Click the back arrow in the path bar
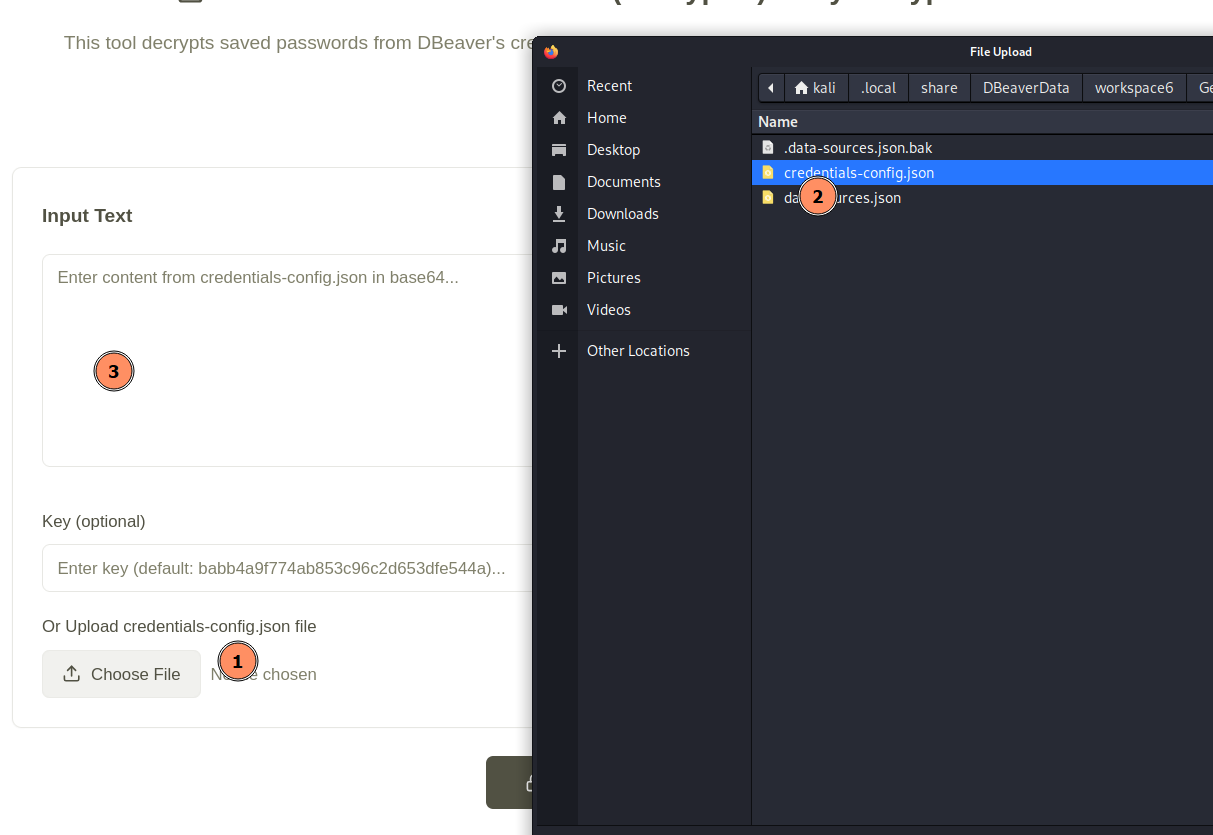Screen dimensions: 1213x835 770,87
